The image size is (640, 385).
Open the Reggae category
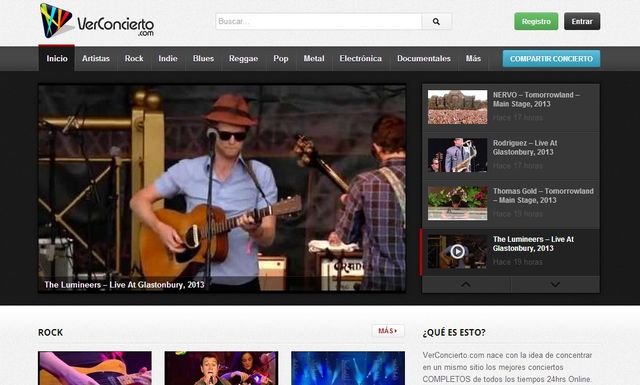243,58
